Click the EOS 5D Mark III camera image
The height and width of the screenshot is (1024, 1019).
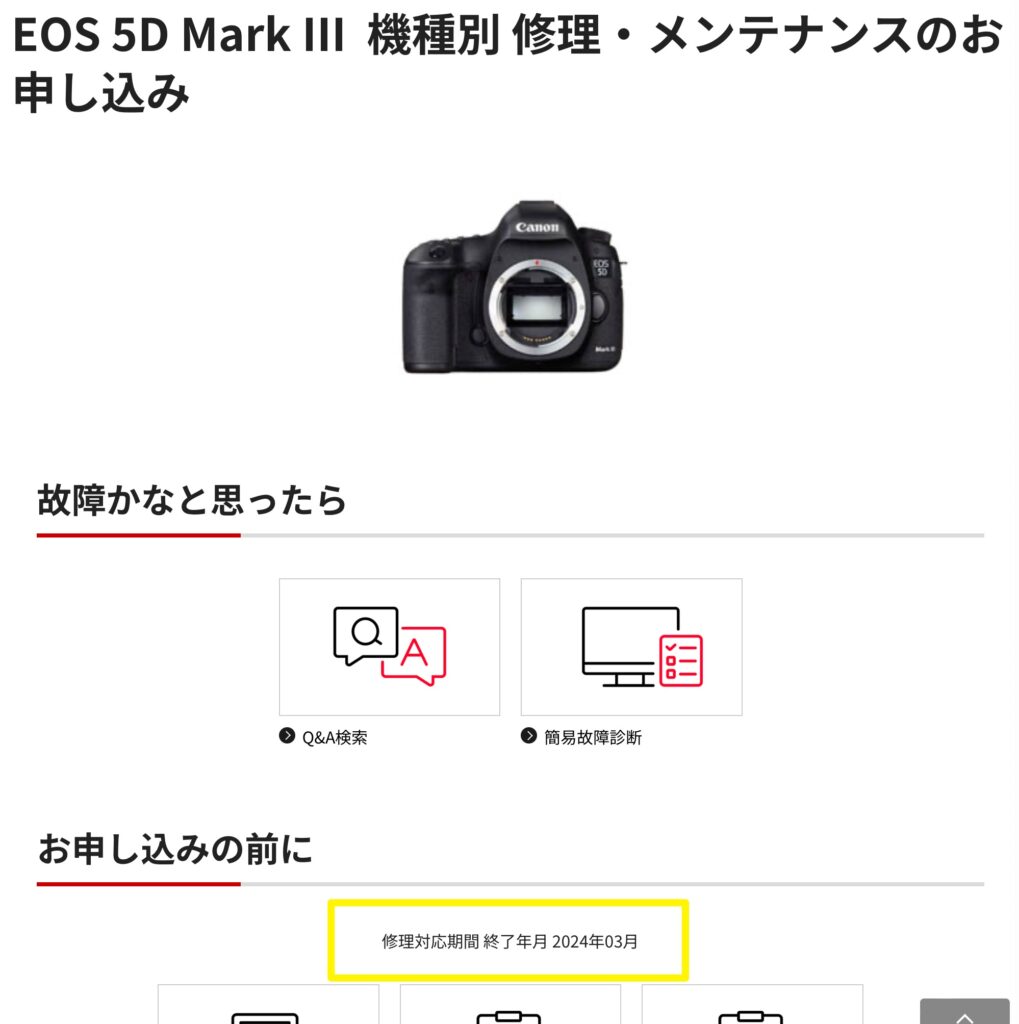(x=513, y=287)
